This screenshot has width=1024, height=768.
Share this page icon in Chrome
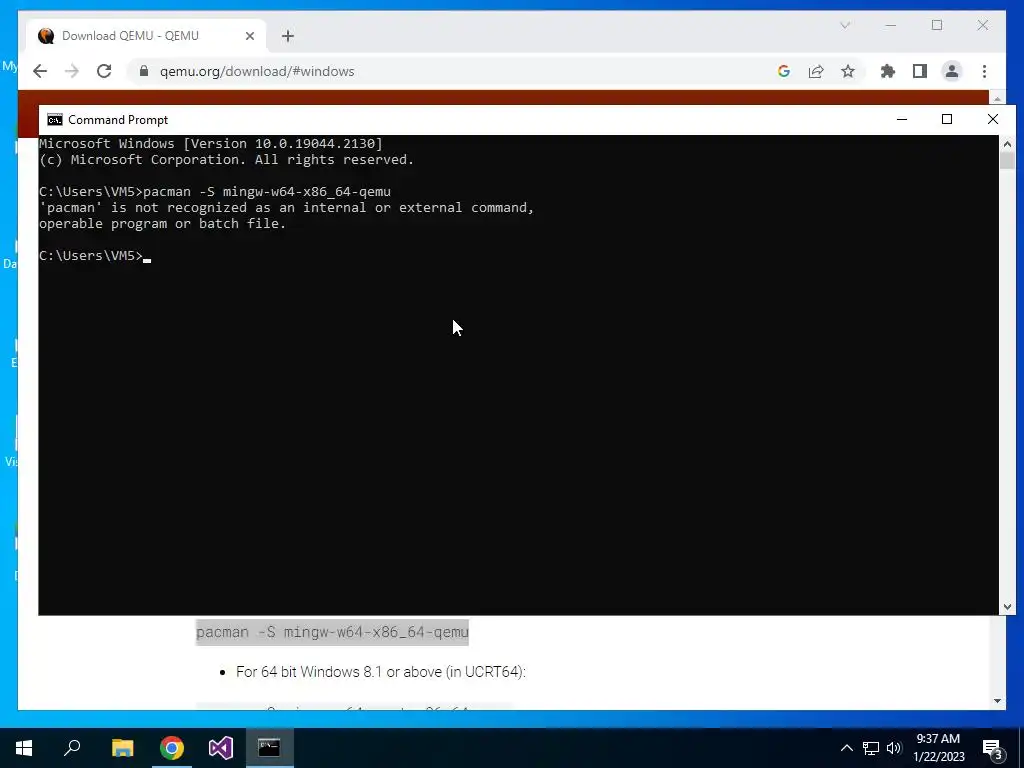coord(816,71)
